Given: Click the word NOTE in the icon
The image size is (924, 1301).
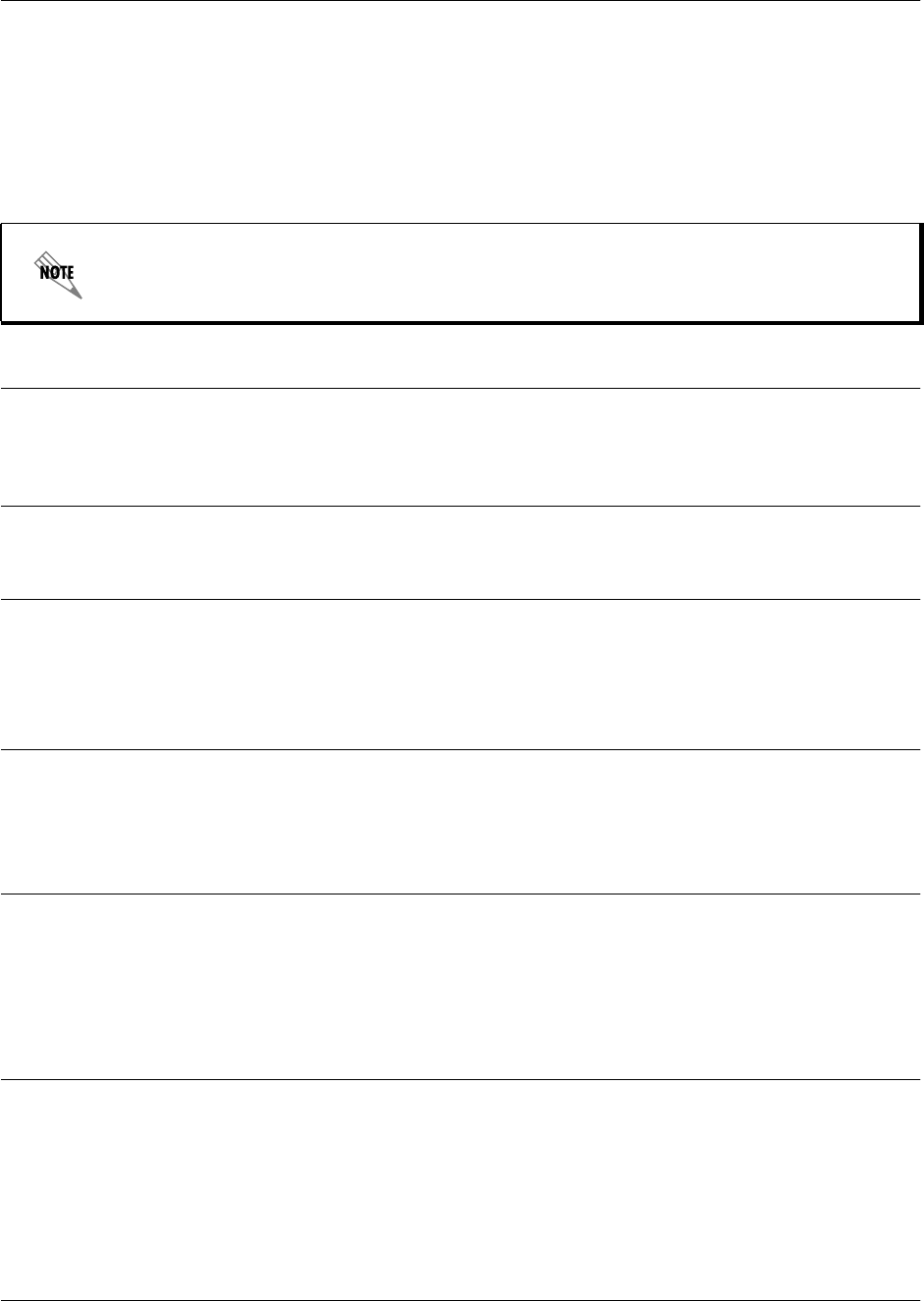Looking at the screenshot, I should (57, 272).
